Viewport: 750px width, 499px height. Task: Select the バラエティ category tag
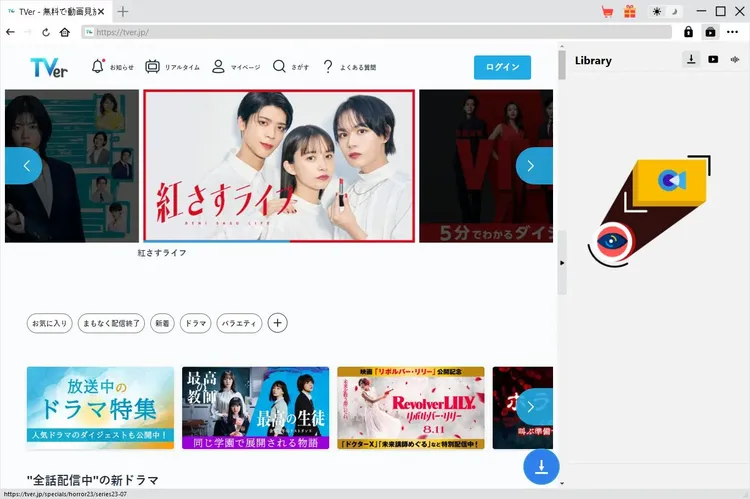coord(239,323)
